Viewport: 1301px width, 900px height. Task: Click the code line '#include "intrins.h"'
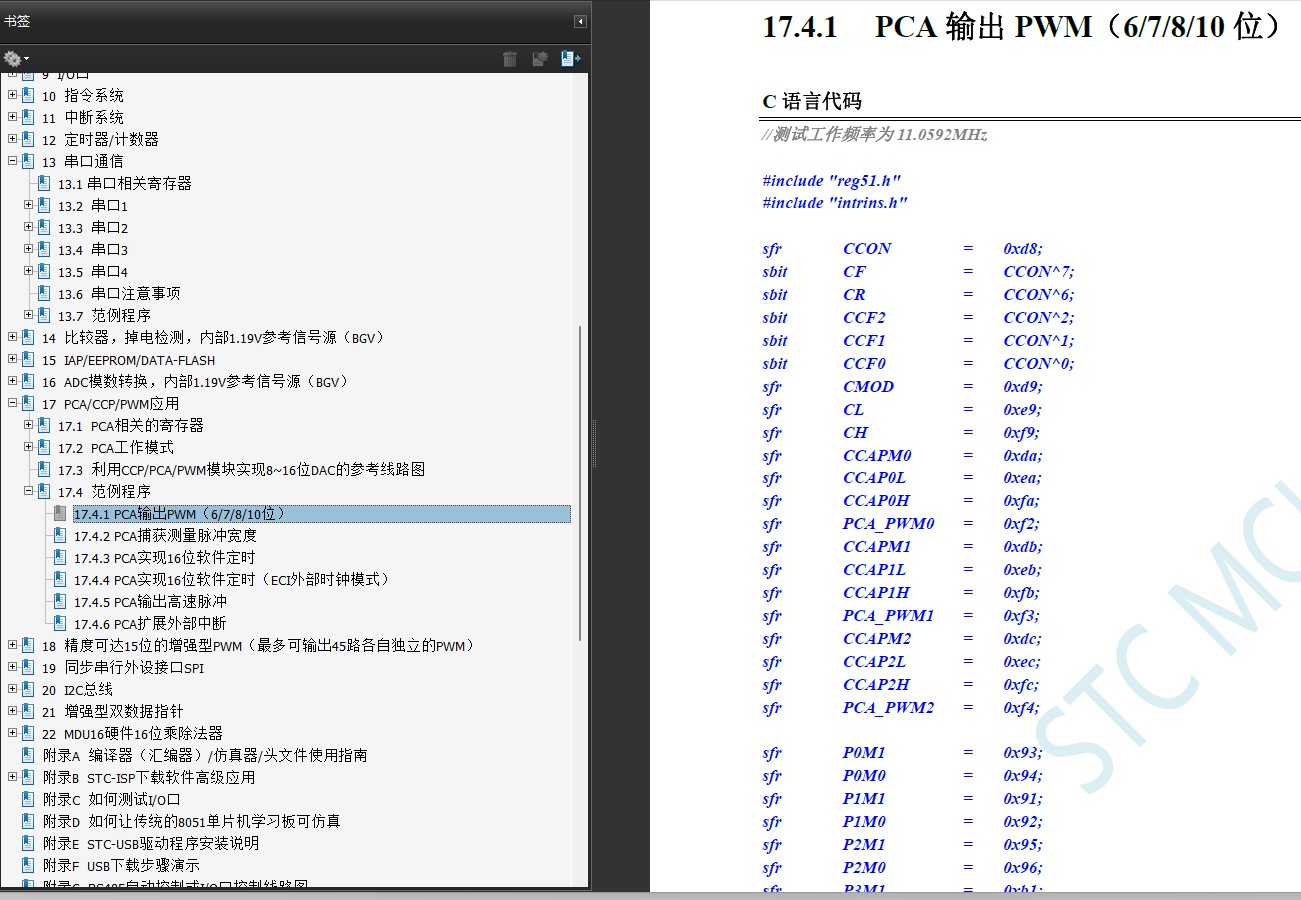click(835, 203)
